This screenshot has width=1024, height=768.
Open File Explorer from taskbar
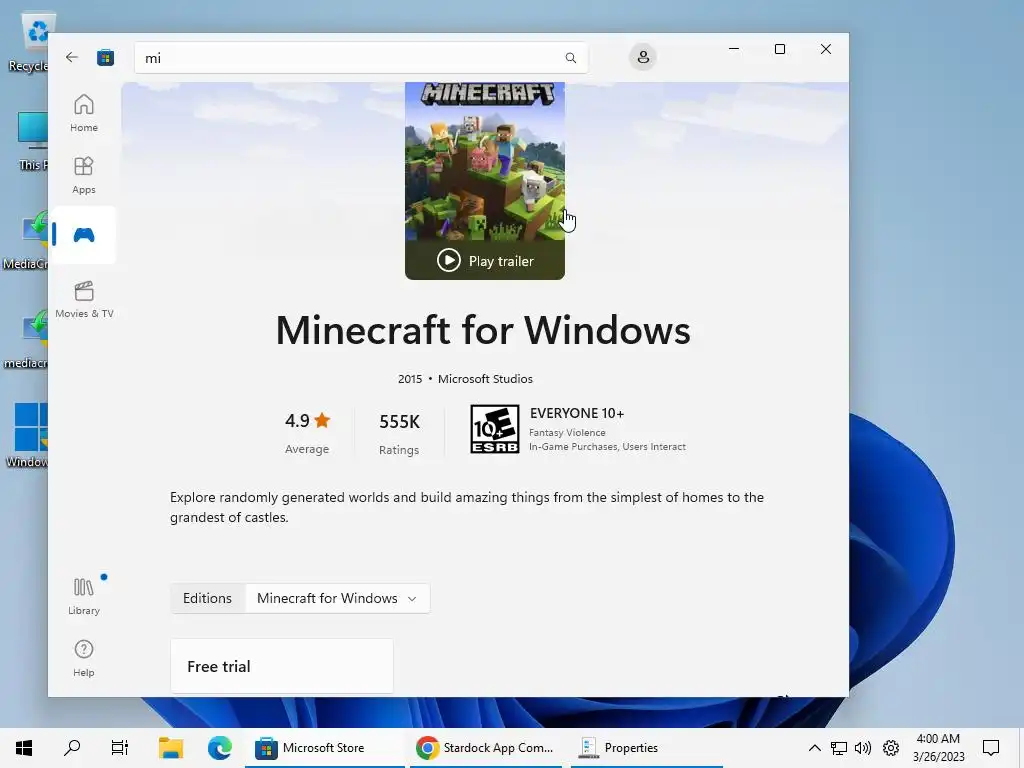point(171,748)
